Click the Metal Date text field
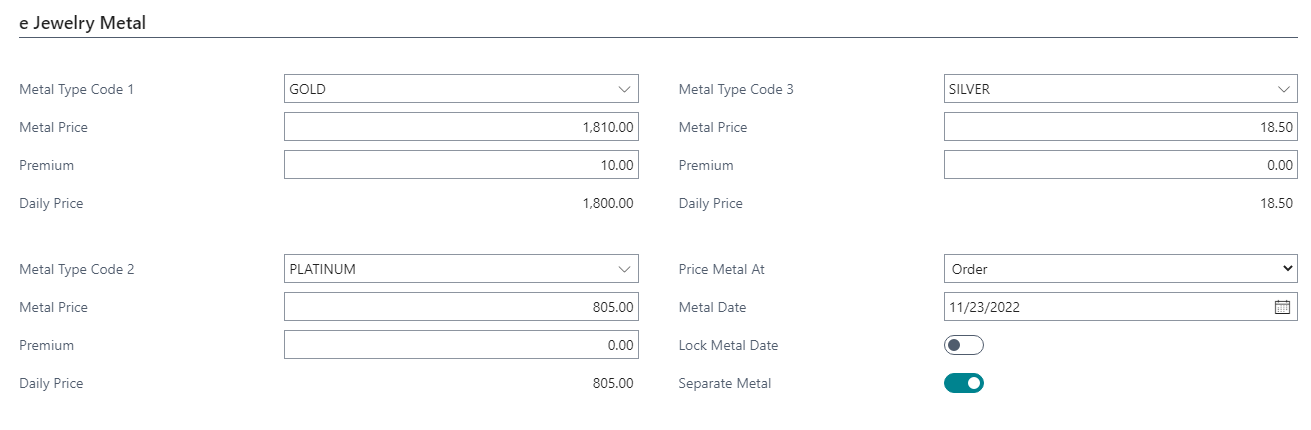The image size is (1311, 430). [x=1100, y=307]
